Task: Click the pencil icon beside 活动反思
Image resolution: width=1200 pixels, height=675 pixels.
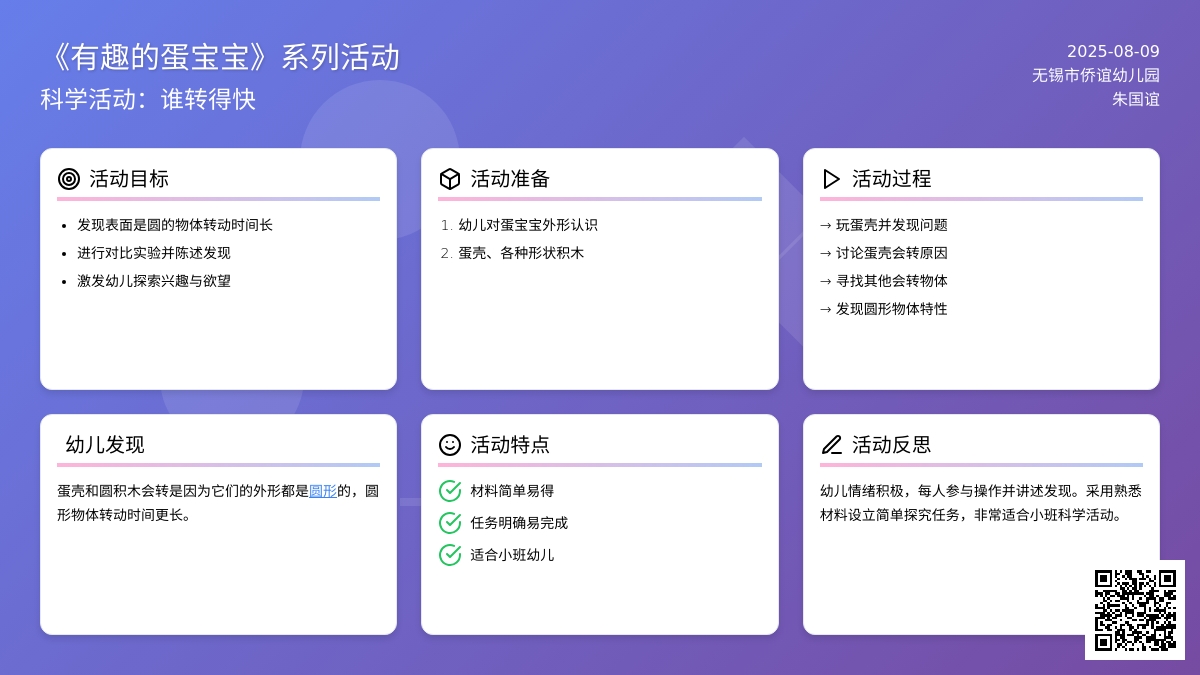Action: (831, 445)
